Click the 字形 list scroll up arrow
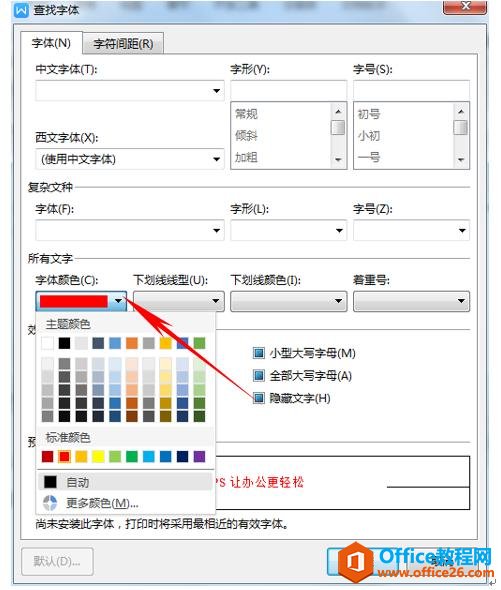501x590 pixels. tap(338, 111)
